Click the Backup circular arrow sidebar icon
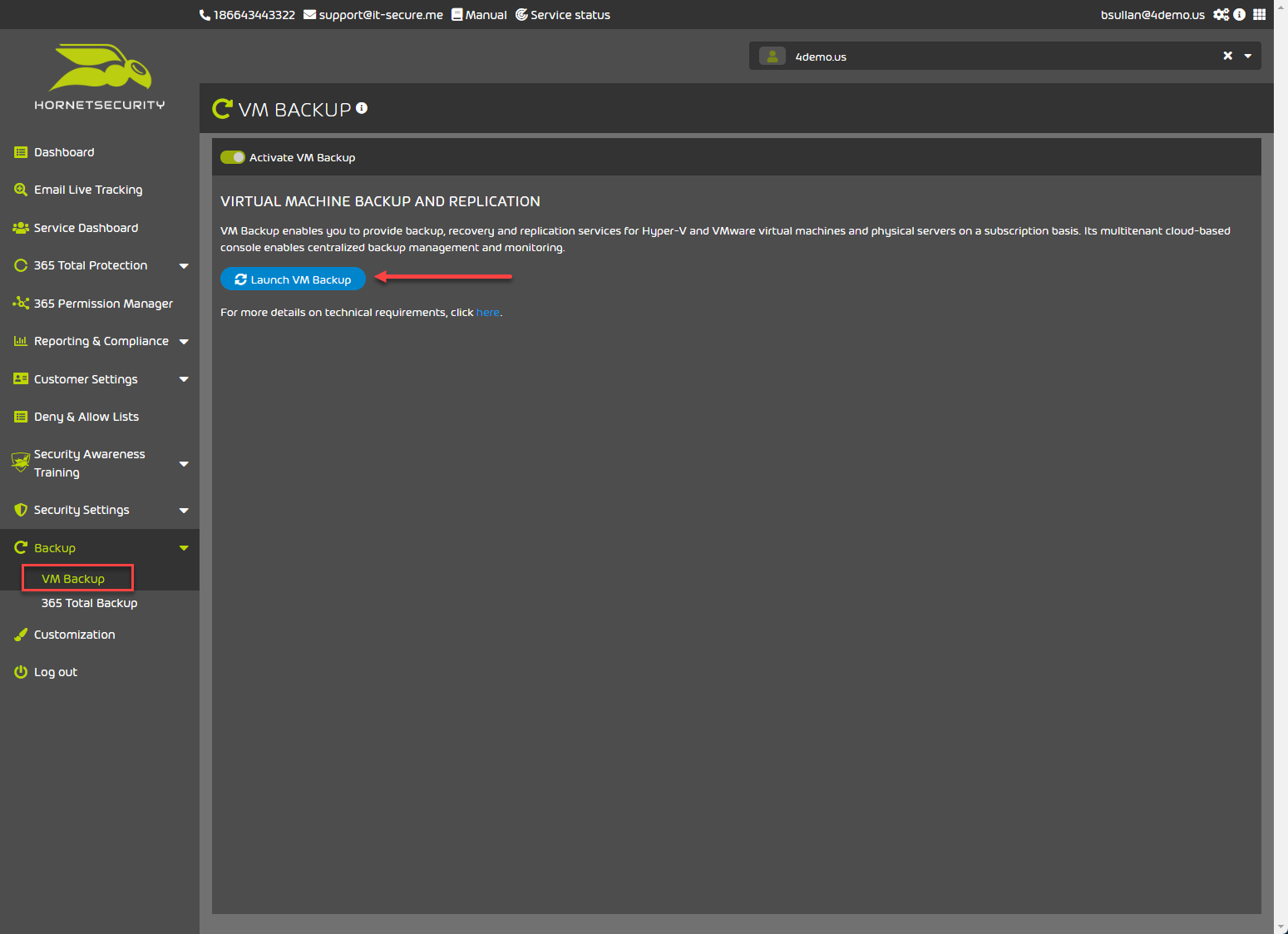 [21, 547]
